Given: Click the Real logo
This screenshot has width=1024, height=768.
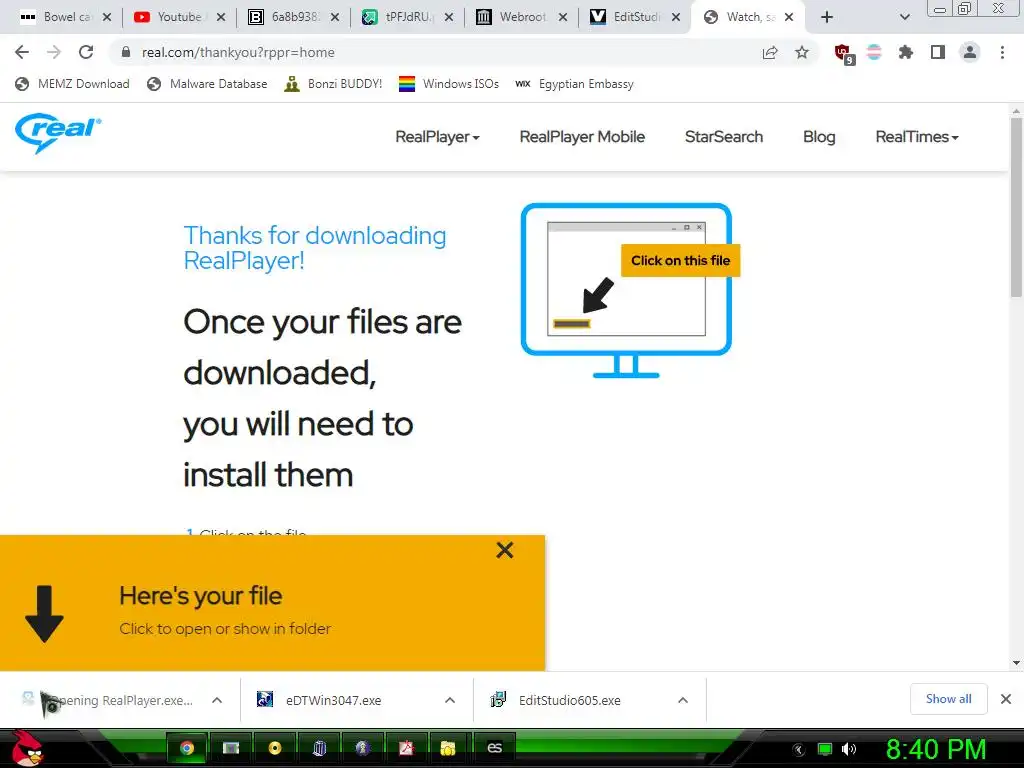Looking at the screenshot, I should tap(58, 132).
